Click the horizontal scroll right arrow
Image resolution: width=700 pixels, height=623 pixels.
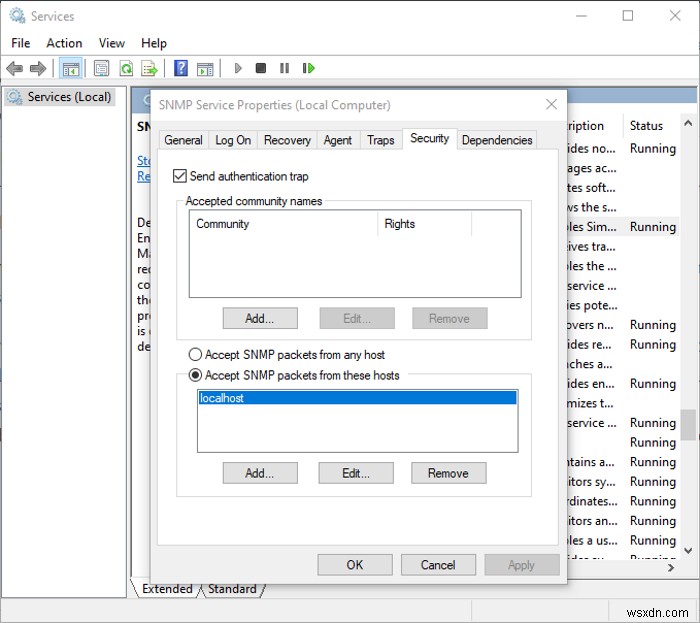click(671, 568)
